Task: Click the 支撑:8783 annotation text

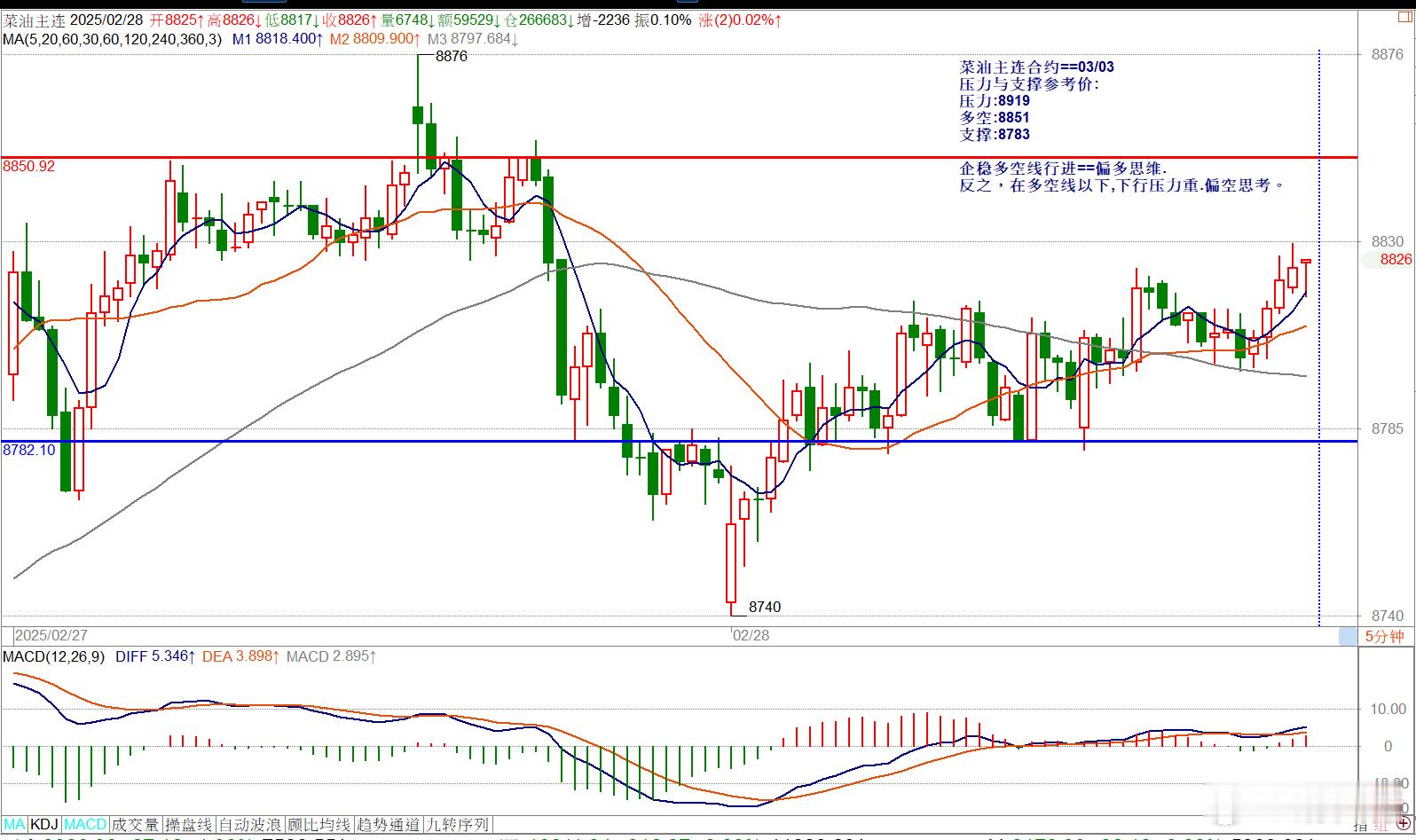Action: pyautogui.click(x=995, y=135)
